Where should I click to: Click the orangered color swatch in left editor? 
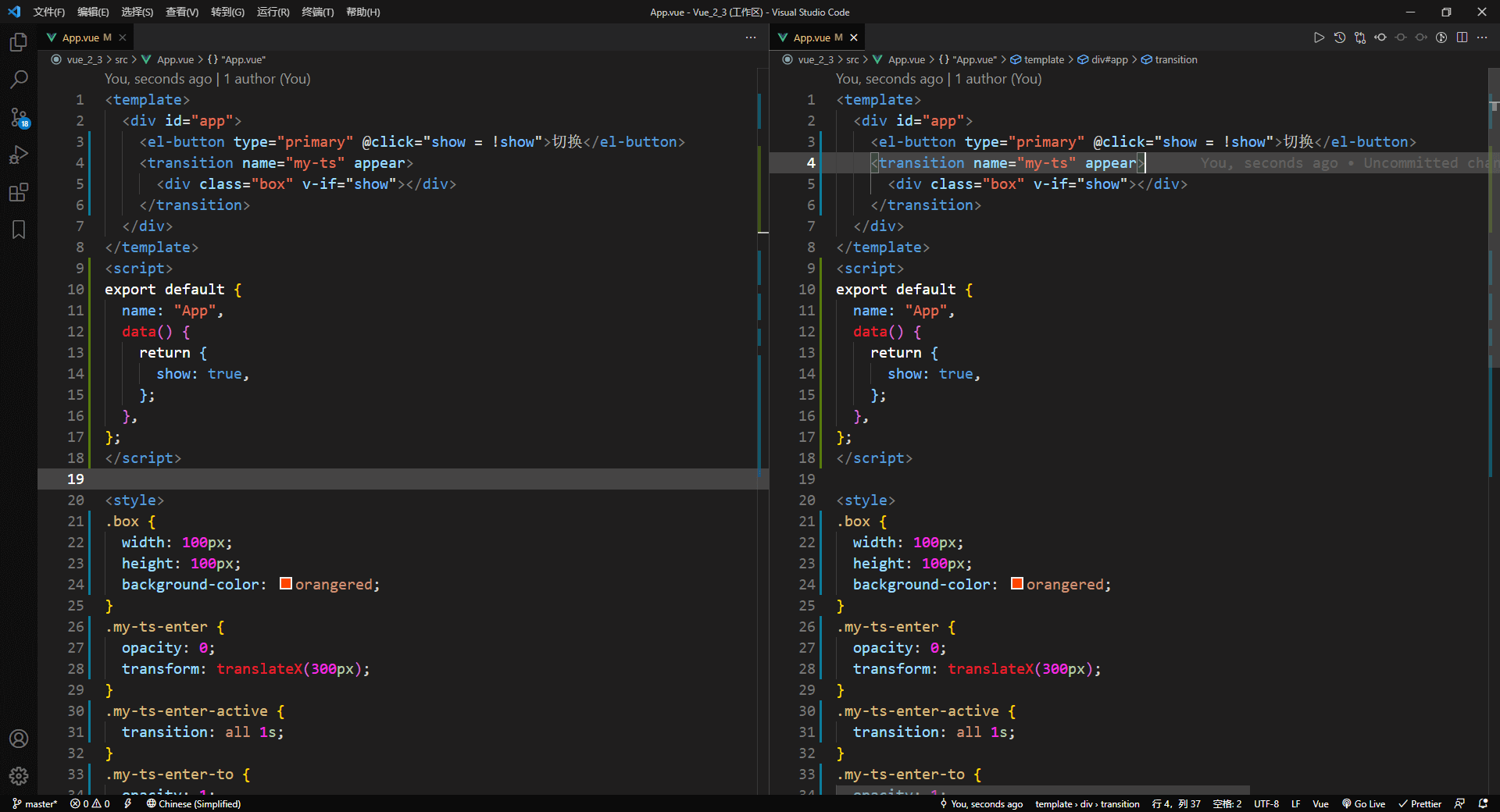click(x=286, y=584)
